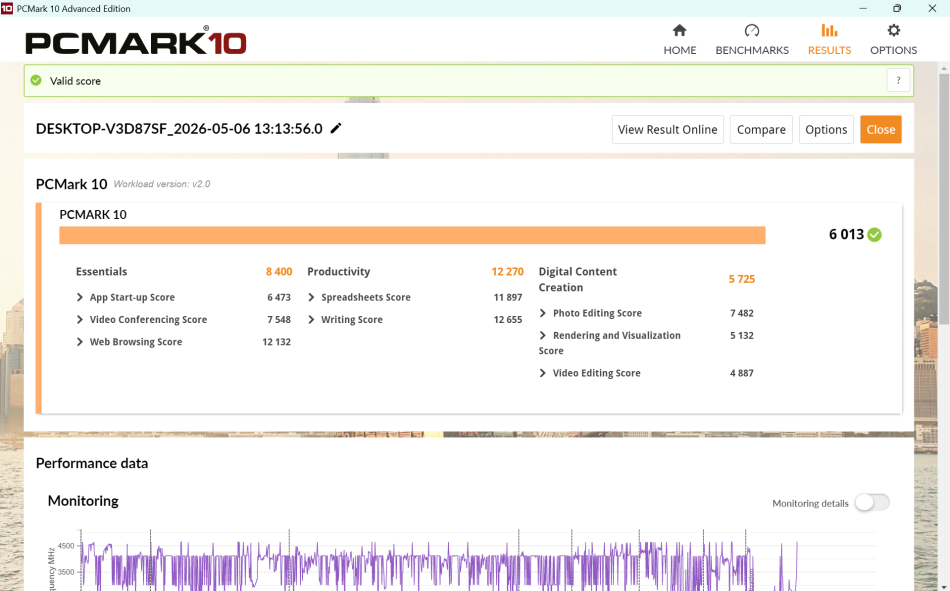Click the Photo Editing value 7 482
950x591 pixels.
(742, 313)
